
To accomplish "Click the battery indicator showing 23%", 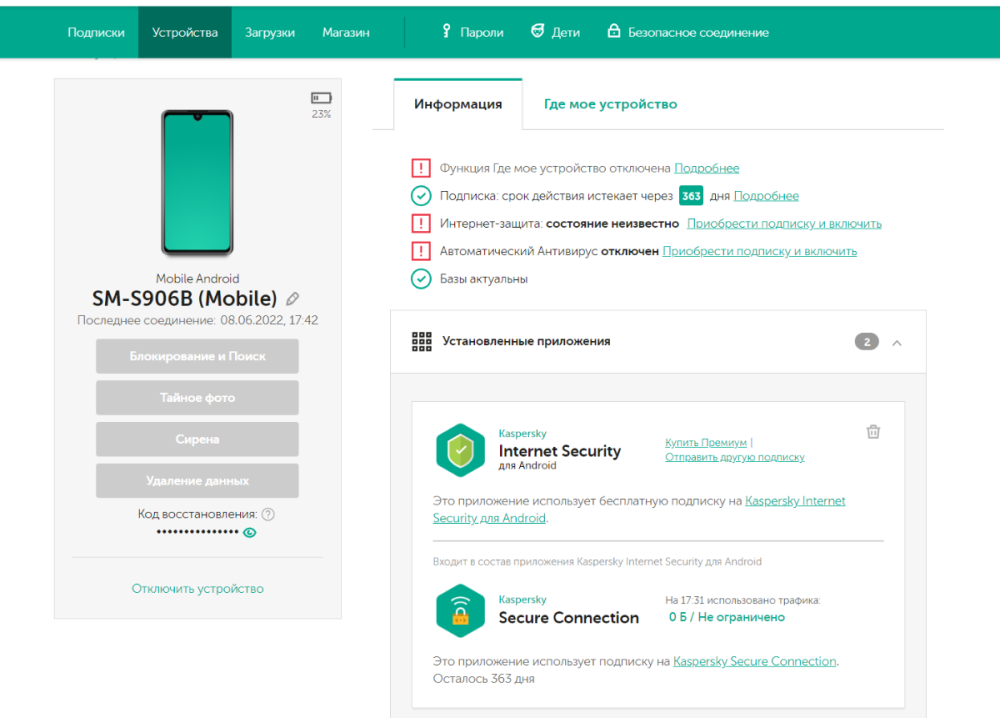I will 320,99.
